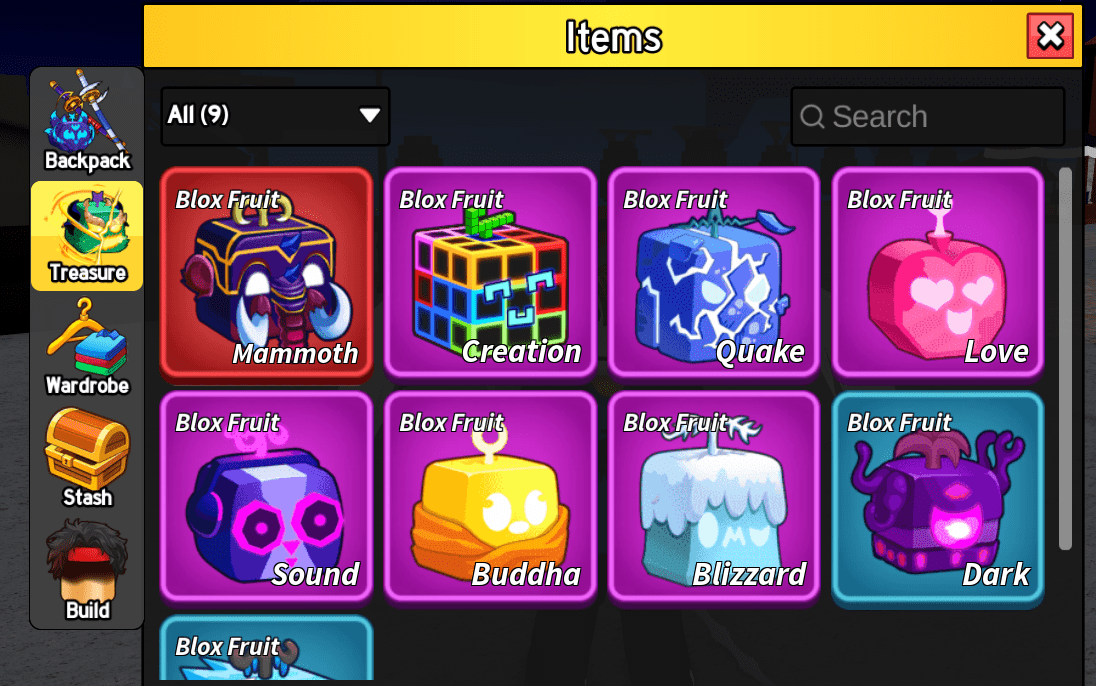The height and width of the screenshot is (686, 1096).
Task: Open the Stash chest icon
Action: pos(87,458)
